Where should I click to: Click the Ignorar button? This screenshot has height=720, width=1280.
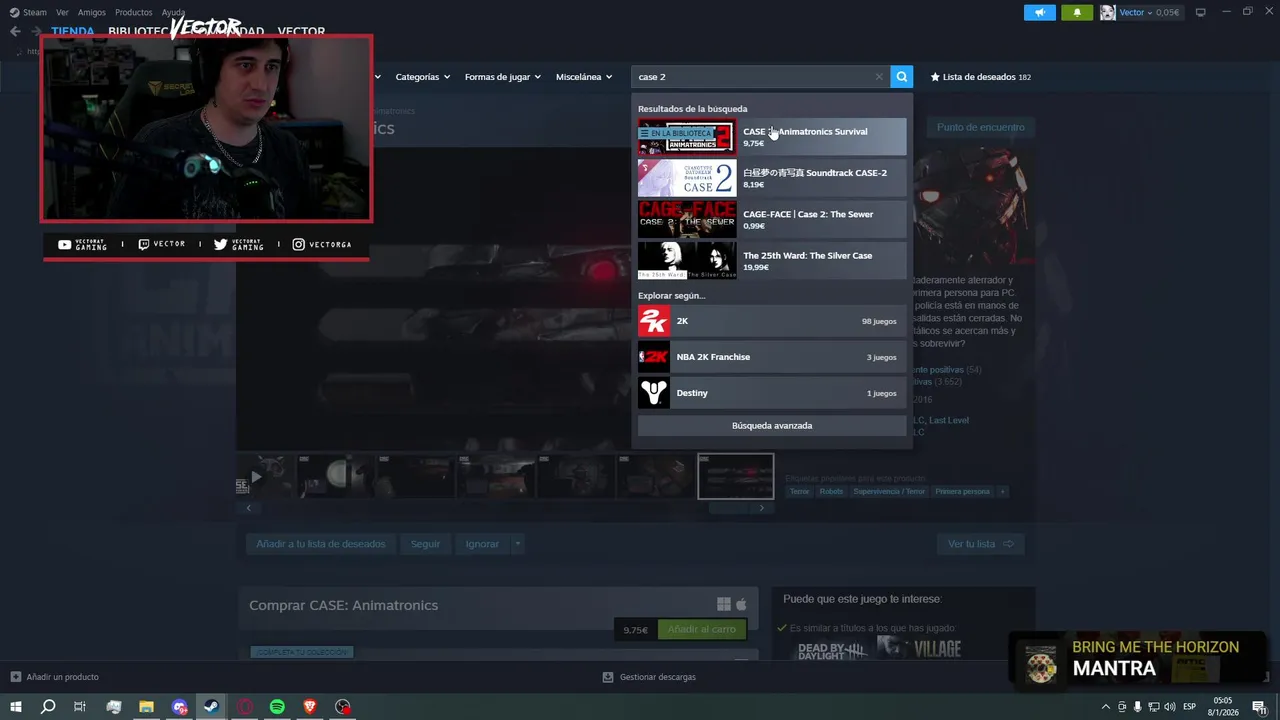[482, 544]
